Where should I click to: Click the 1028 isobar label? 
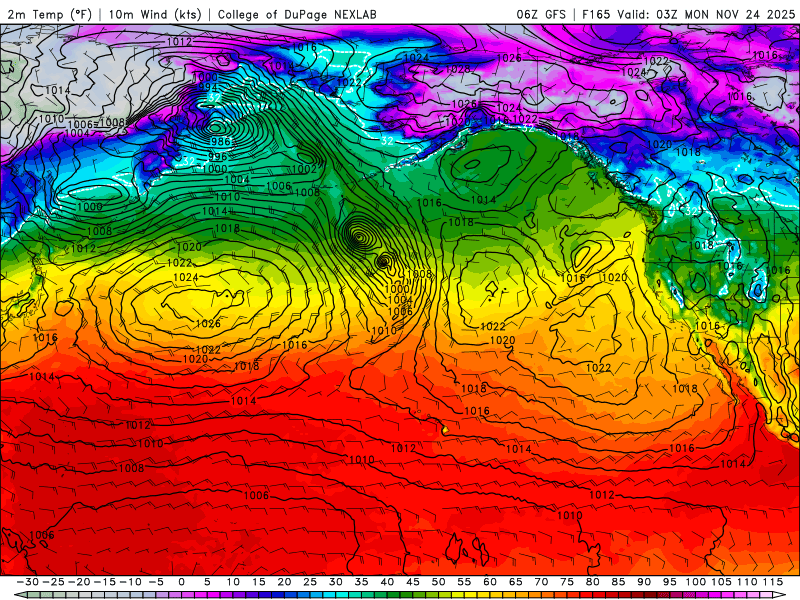point(457,69)
